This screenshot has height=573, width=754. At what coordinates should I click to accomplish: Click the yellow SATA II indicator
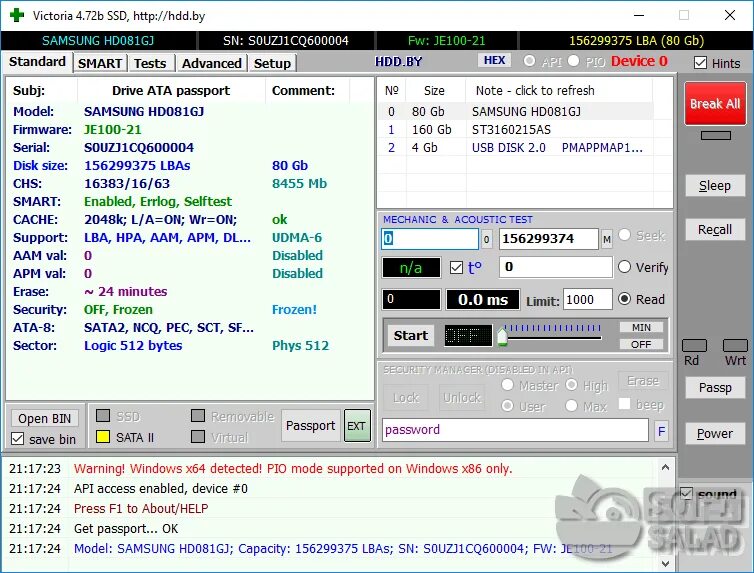point(103,436)
